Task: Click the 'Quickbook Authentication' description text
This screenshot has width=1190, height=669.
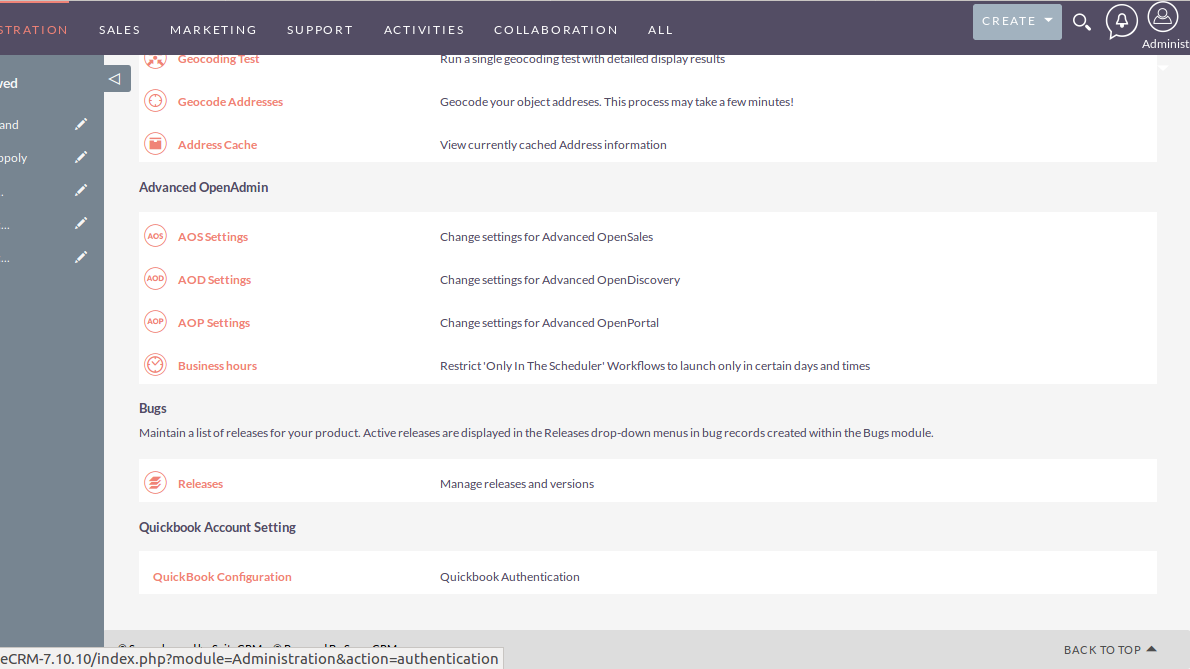Action: 509,577
